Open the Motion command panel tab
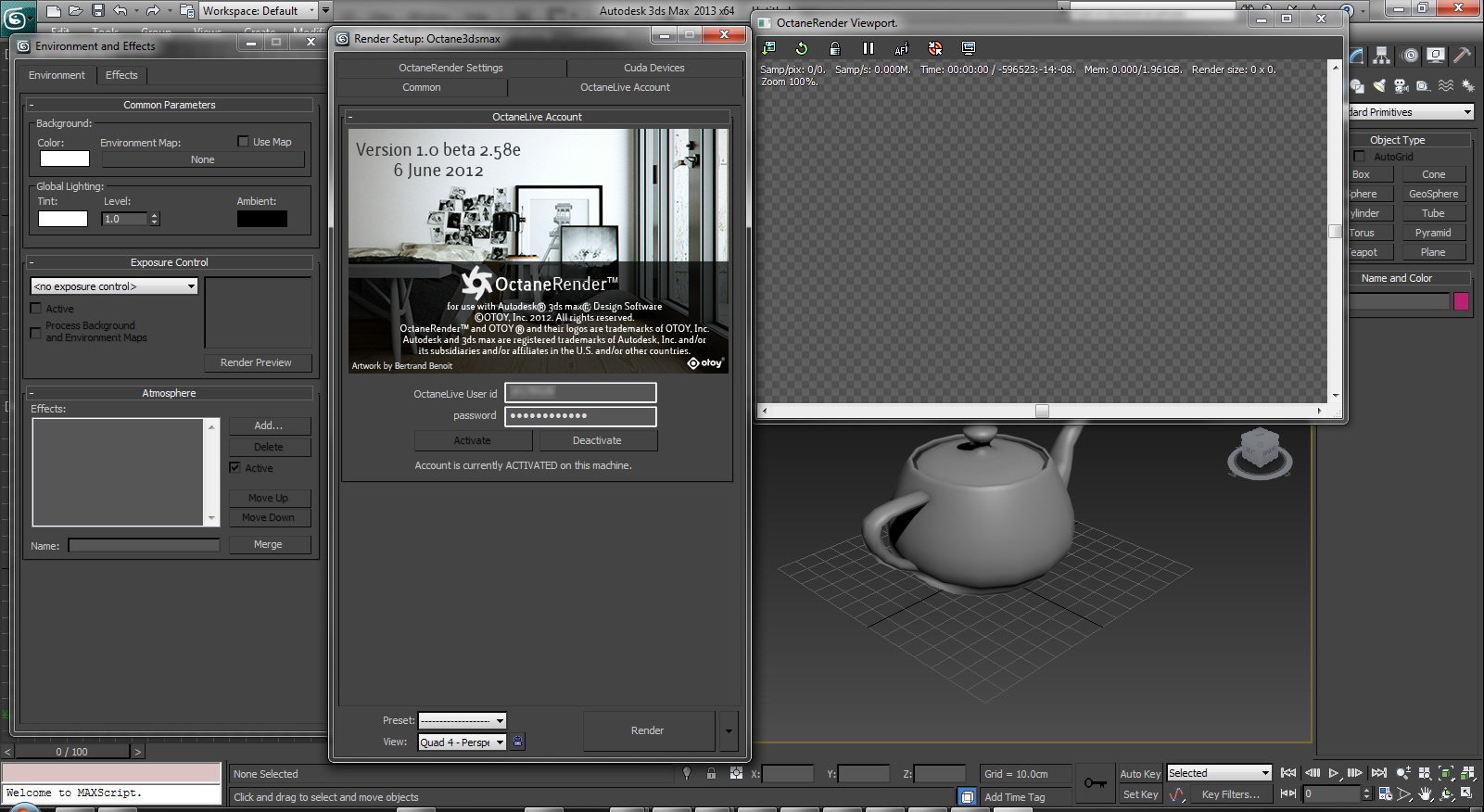 click(x=1410, y=56)
